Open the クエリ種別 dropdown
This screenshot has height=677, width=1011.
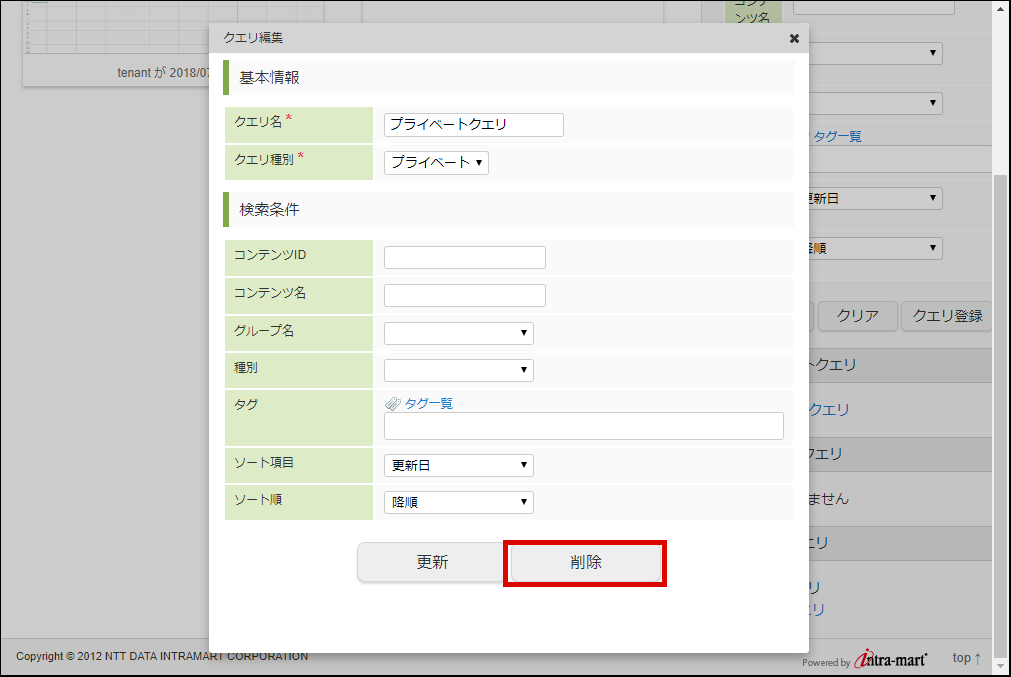436,162
